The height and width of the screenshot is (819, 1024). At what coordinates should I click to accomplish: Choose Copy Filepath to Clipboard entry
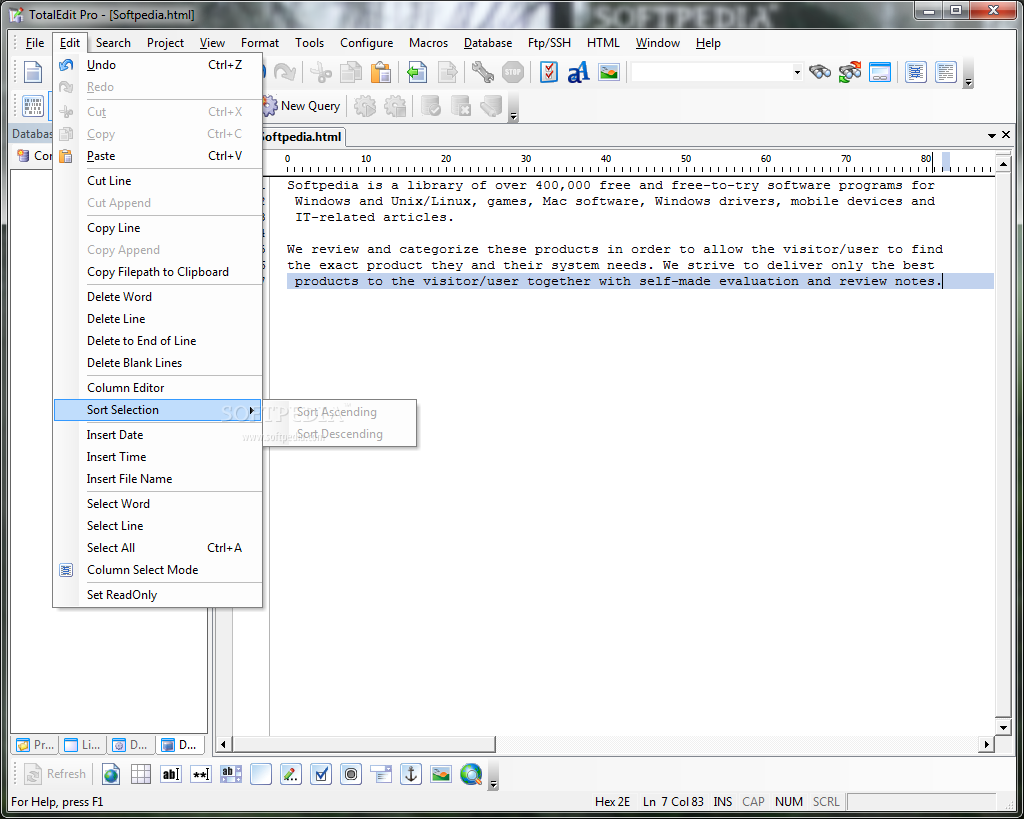[157, 272]
